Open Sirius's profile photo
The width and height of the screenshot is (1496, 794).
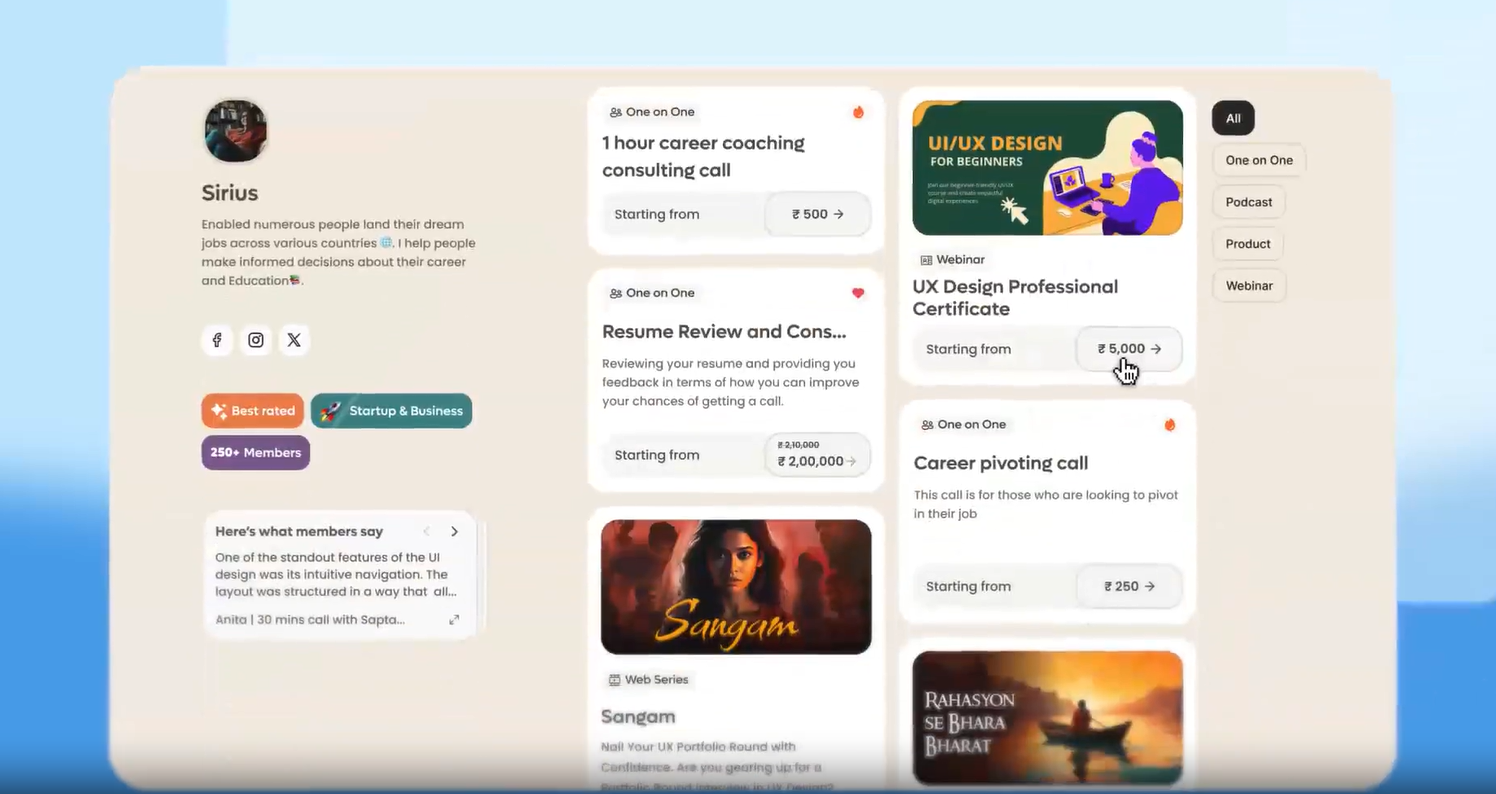(x=236, y=131)
